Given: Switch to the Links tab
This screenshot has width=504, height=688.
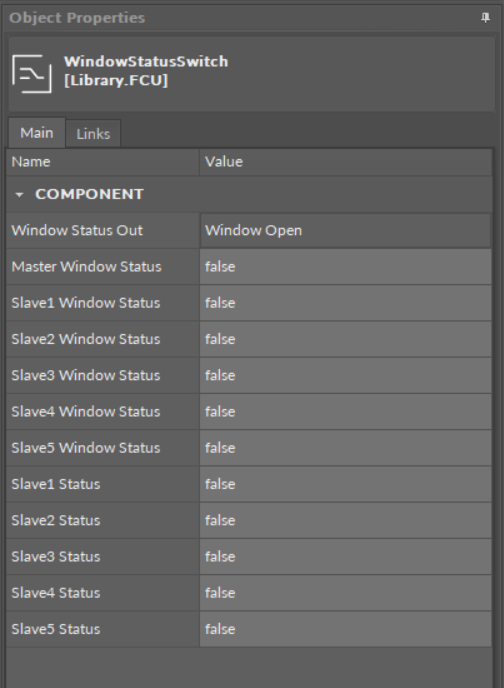Looking at the screenshot, I should pyautogui.click(x=93, y=134).
